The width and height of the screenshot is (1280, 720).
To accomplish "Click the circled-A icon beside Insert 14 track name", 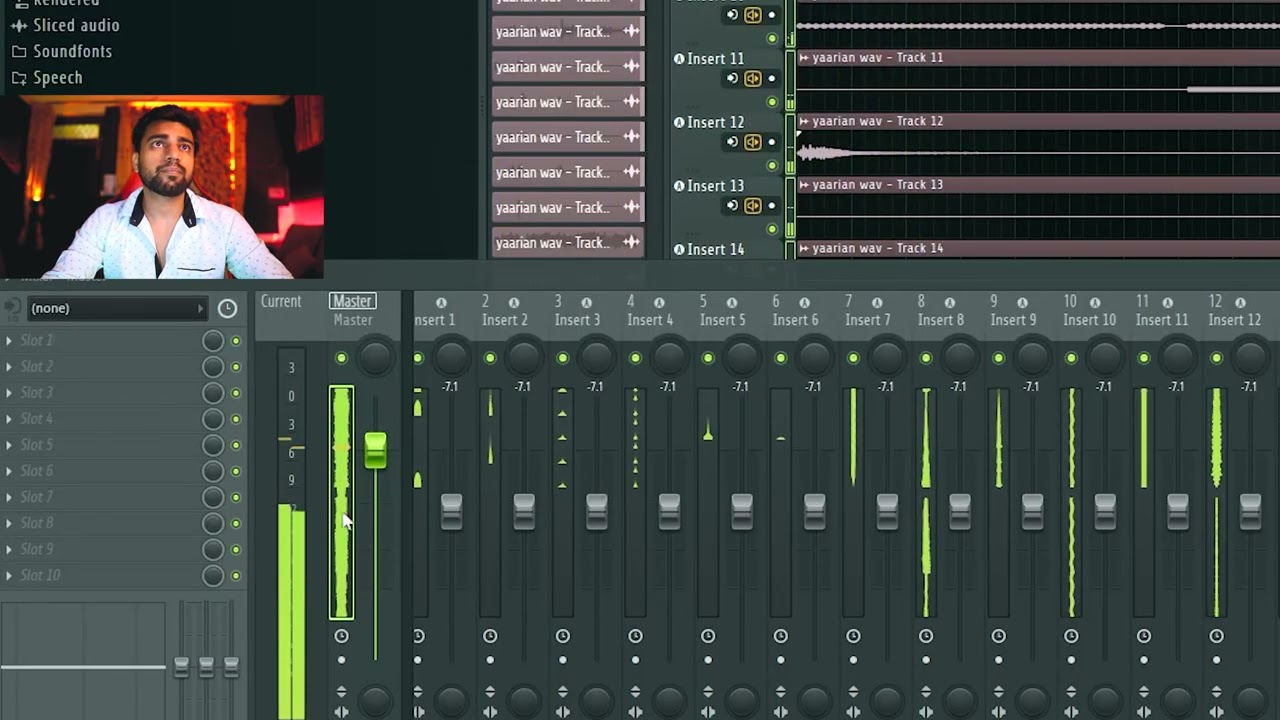I will pos(679,250).
